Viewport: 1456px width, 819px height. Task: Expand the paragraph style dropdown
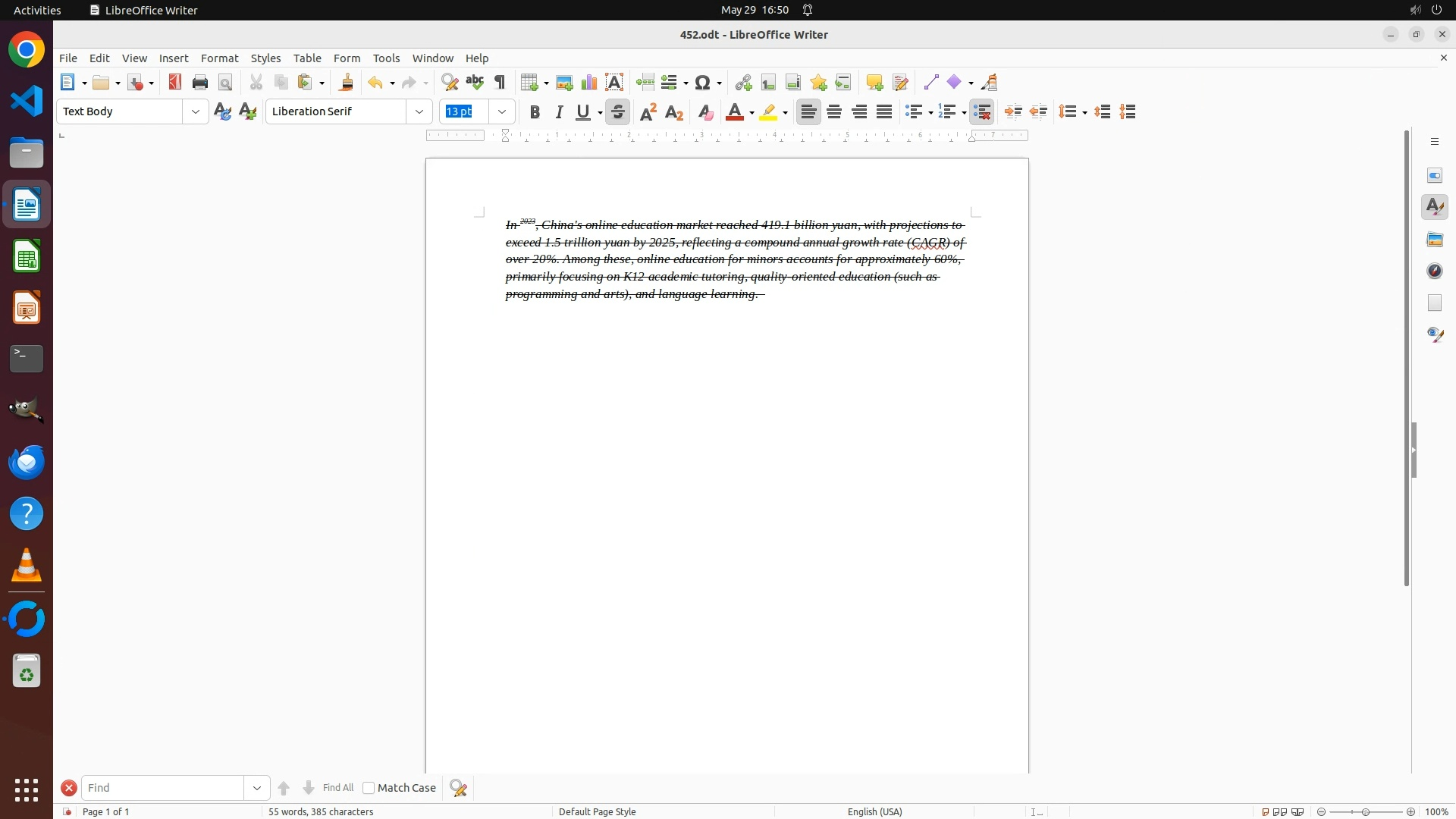[x=196, y=111]
